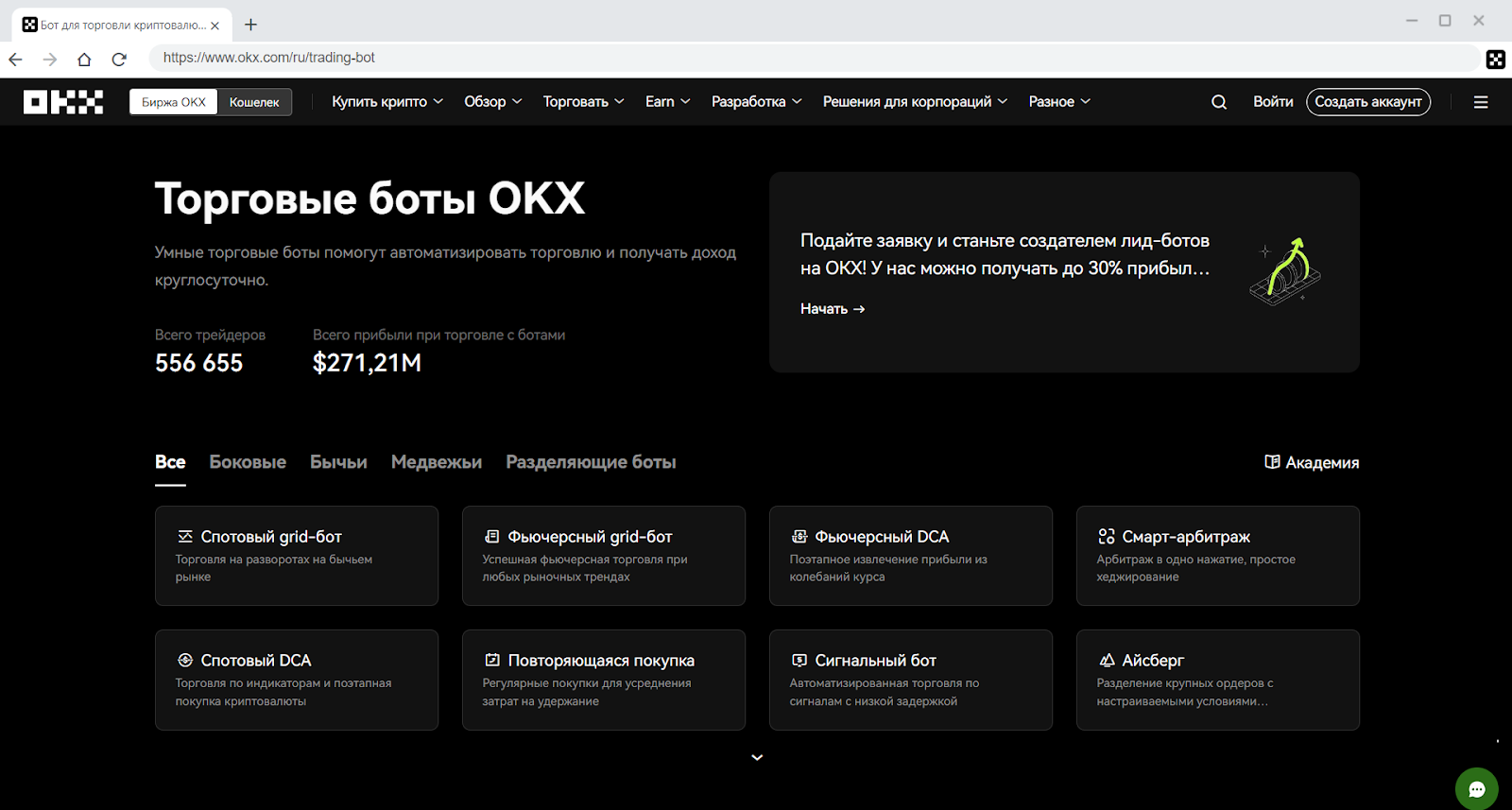Click 'Всего трейдеров' label
The image size is (1512, 810).
pos(210,335)
